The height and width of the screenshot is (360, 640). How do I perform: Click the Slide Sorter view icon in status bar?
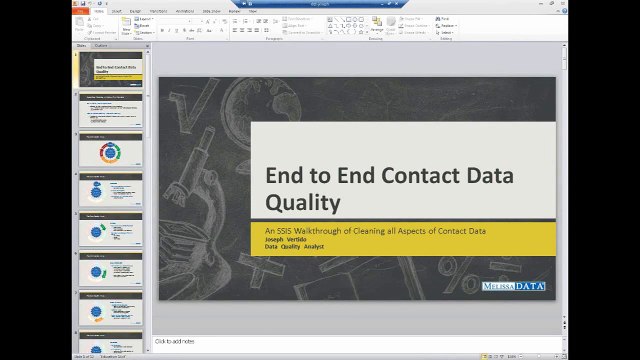click(x=491, y=356)
